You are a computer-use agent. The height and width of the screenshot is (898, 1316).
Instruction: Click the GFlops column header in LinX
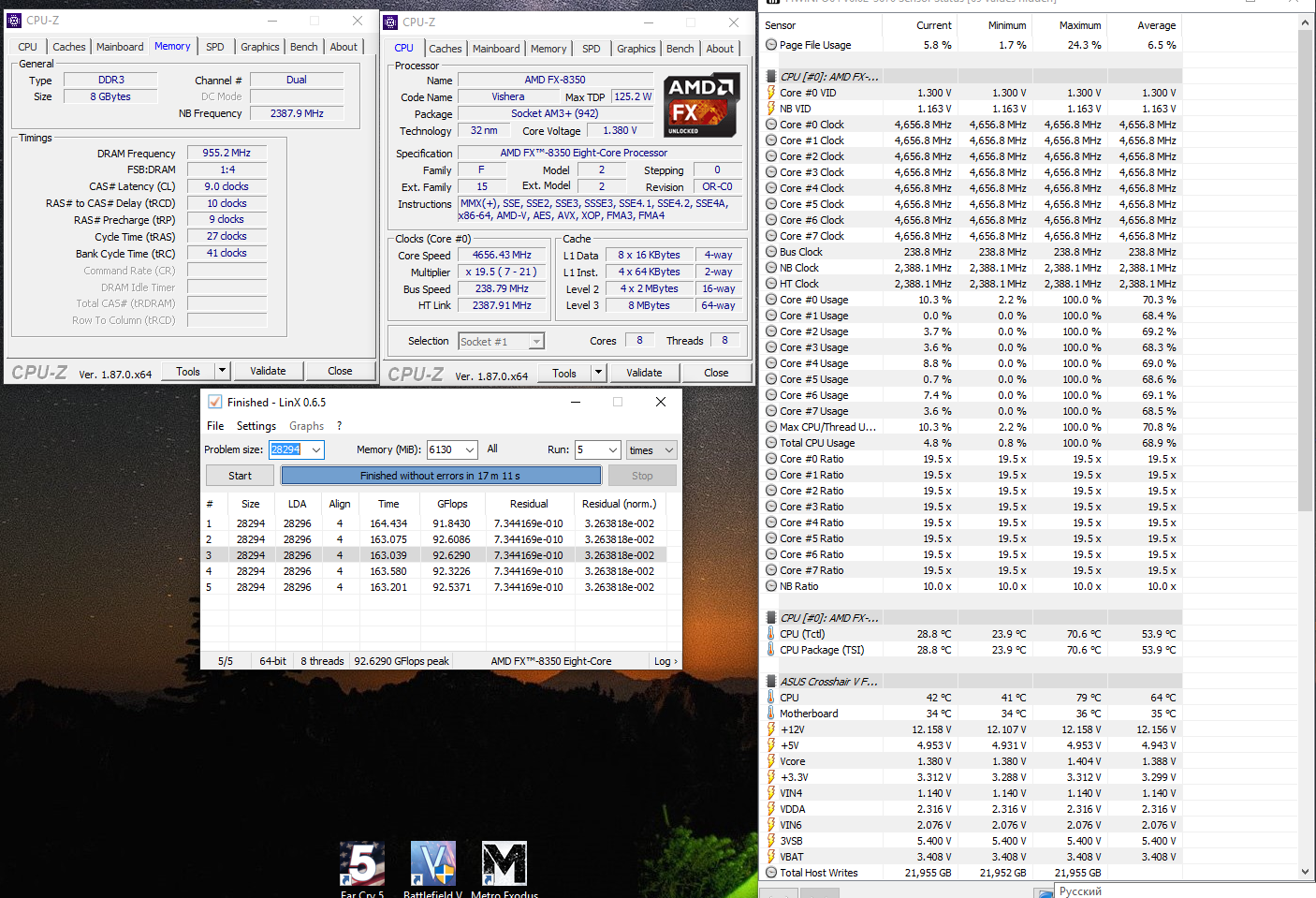click(x=452, y=504)
